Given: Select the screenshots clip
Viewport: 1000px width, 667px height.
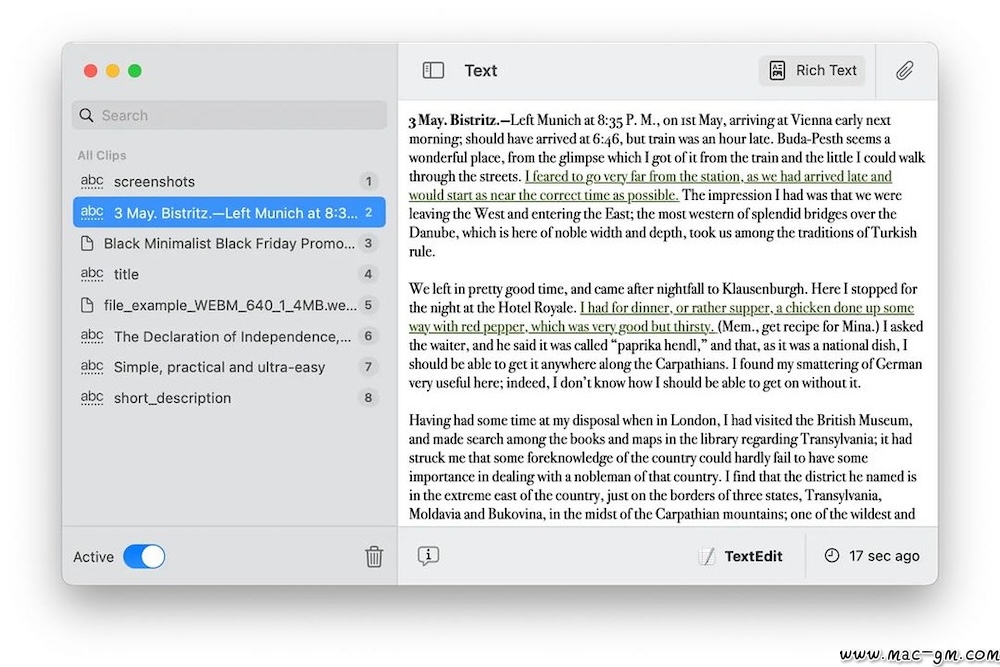Looking at the screenshot, I should 230,182.
